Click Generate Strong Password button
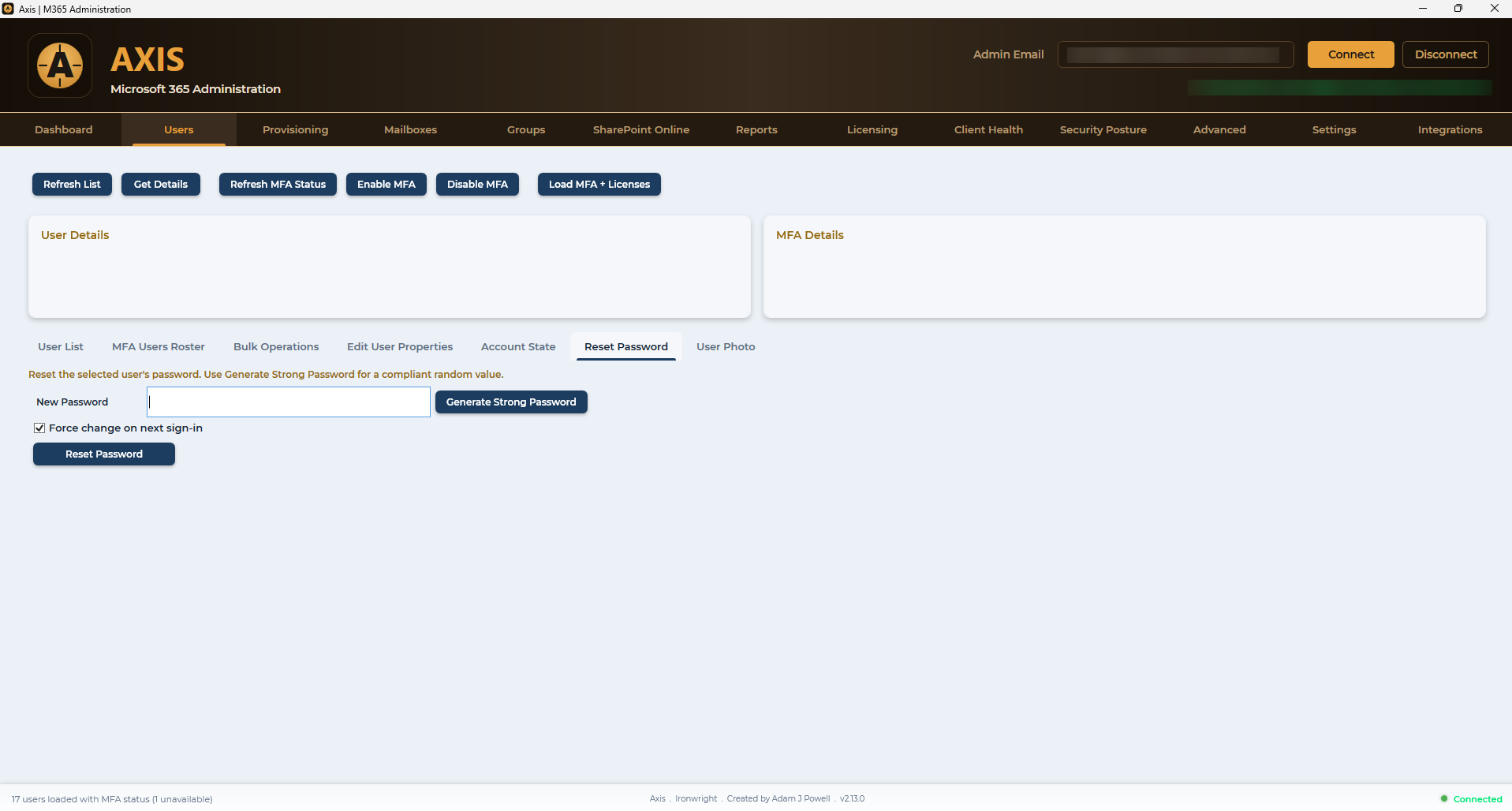1512x811 pixels. pos(511,402)
